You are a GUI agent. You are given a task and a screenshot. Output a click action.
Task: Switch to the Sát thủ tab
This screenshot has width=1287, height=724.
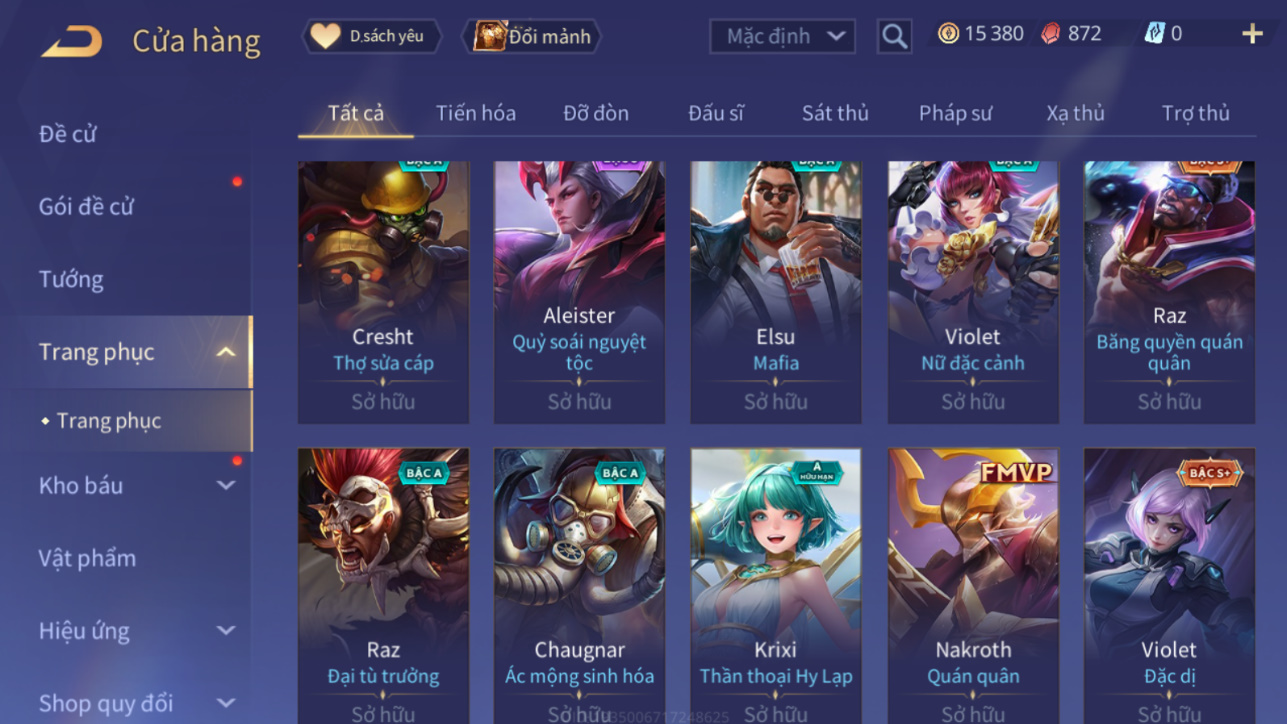(x=835, y=113)
